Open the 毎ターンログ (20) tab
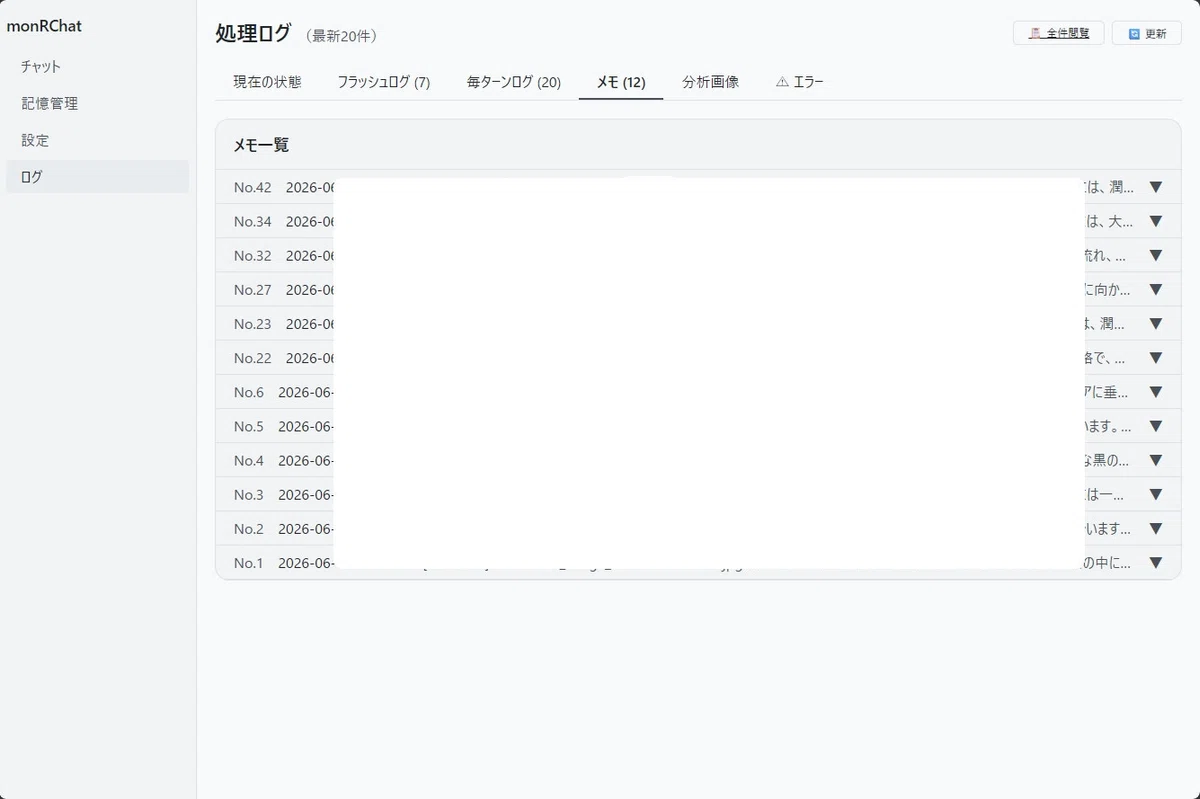Viewport: 1200px width, 799px height. pyautogui.click(x=514, y=82)
